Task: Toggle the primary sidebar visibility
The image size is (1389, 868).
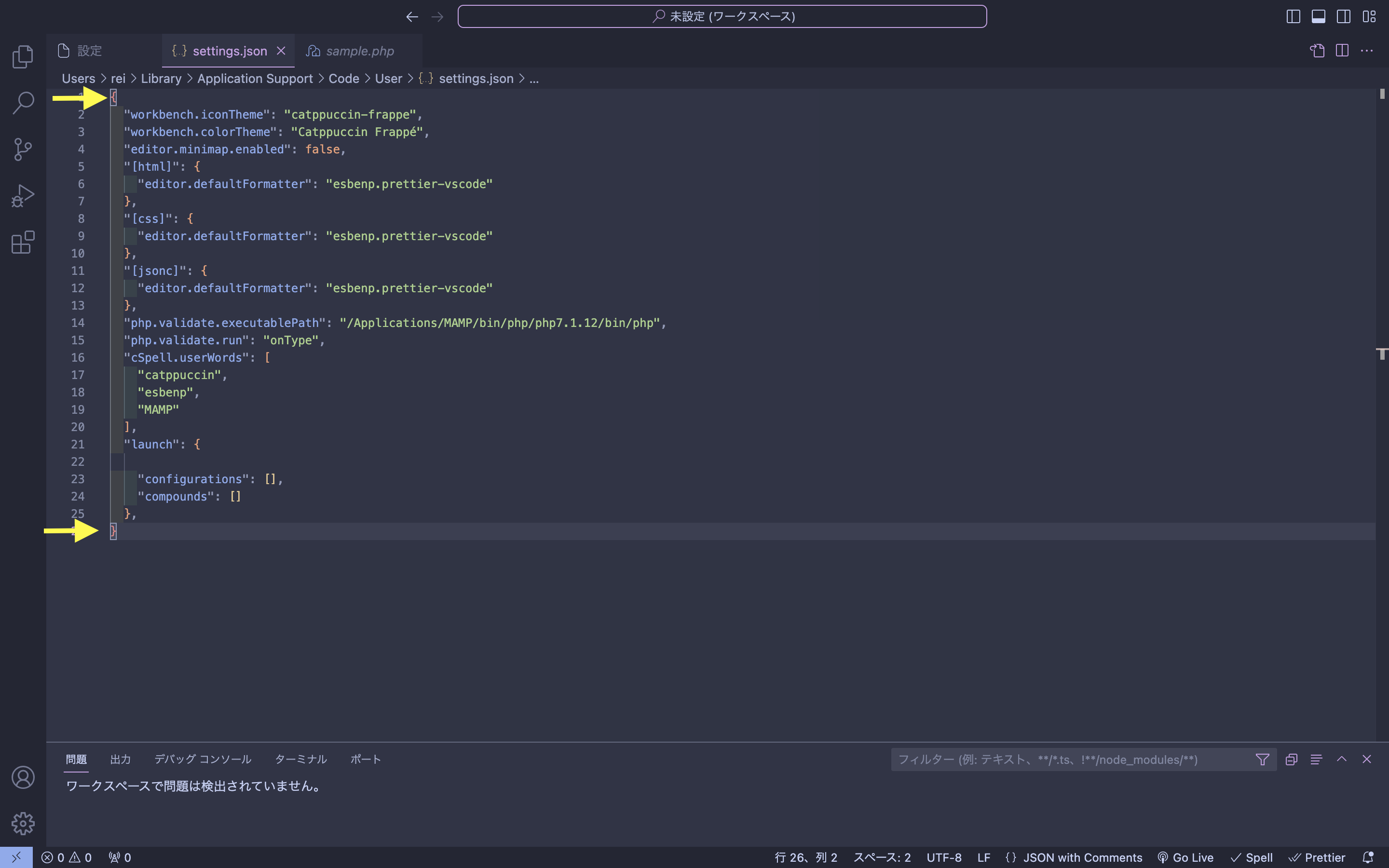Action: pos(1293,17)
